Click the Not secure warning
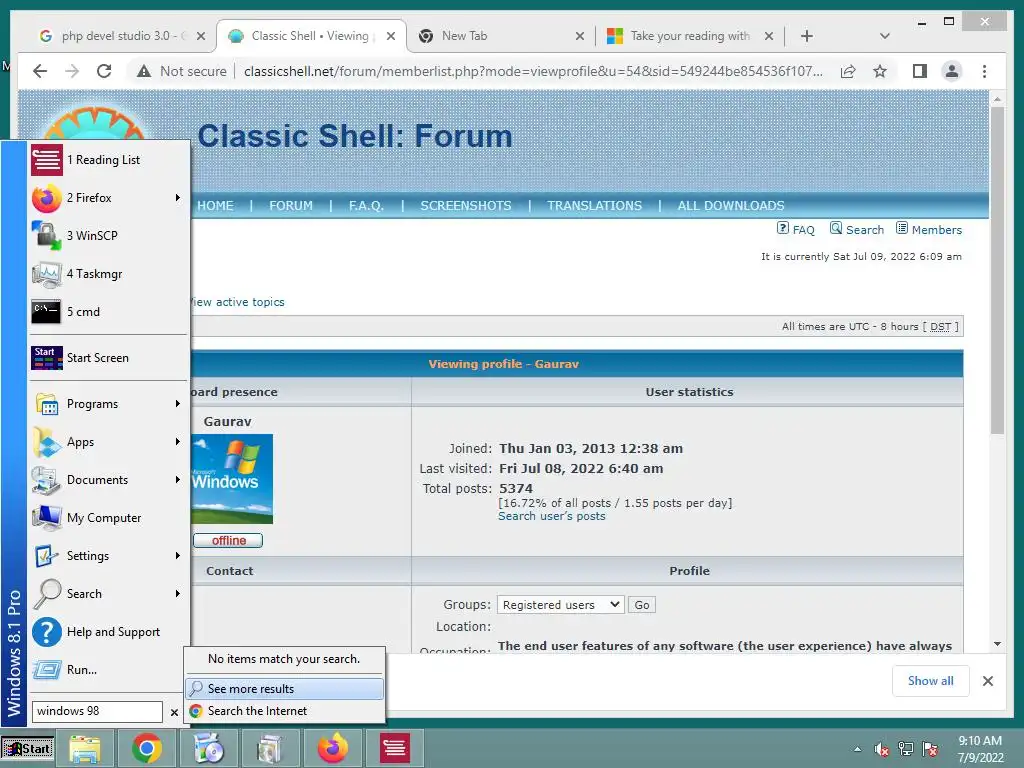Image resolution: width=1024 pixels, height=768 pixels. click(182, 71)
